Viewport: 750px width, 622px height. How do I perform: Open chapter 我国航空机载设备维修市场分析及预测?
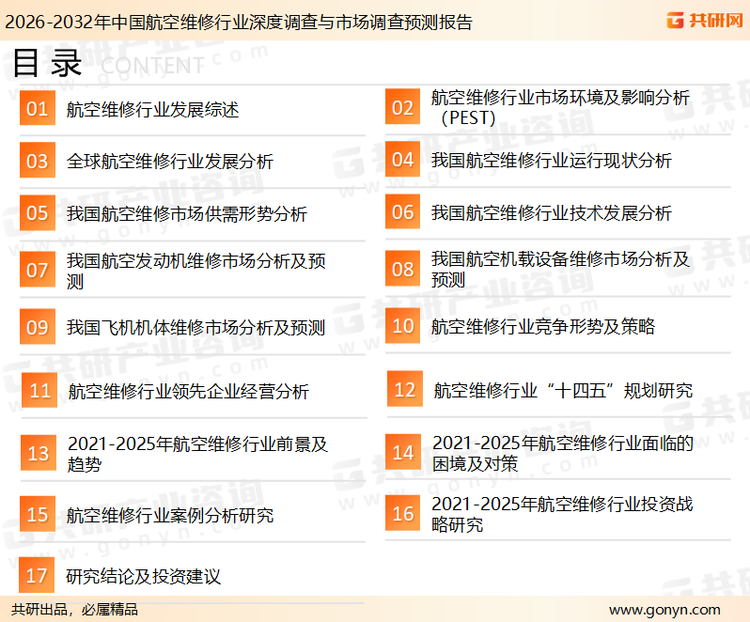click(560, 269)
